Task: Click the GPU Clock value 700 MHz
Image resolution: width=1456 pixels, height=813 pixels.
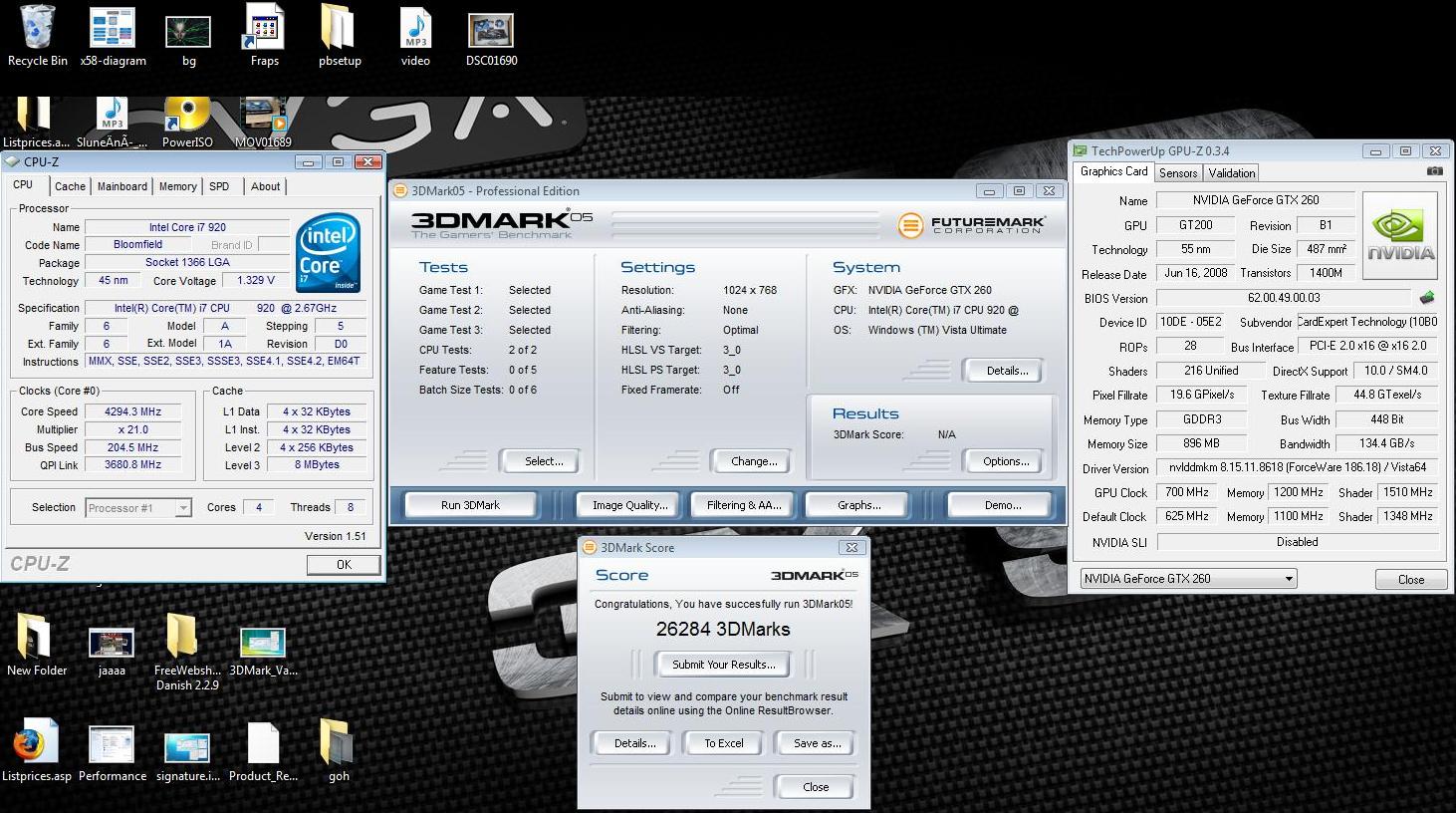Action: pyautogui.click(x=1186, y=492)
